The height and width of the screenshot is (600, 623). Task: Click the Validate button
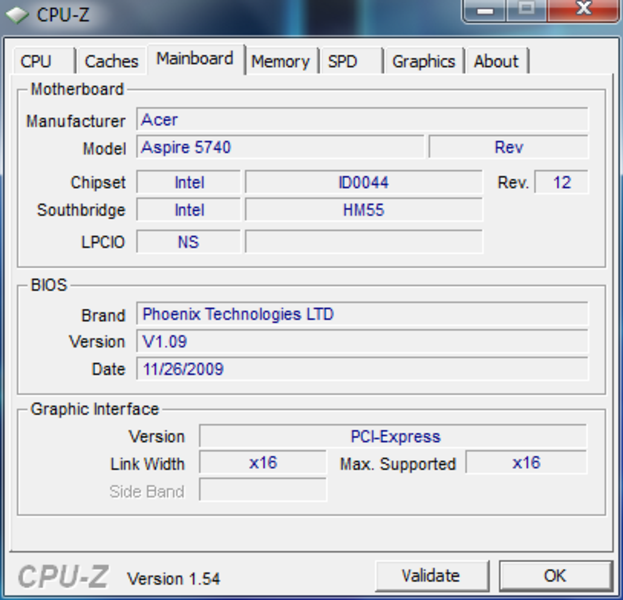pyautogui.click(x=431, y=575)
